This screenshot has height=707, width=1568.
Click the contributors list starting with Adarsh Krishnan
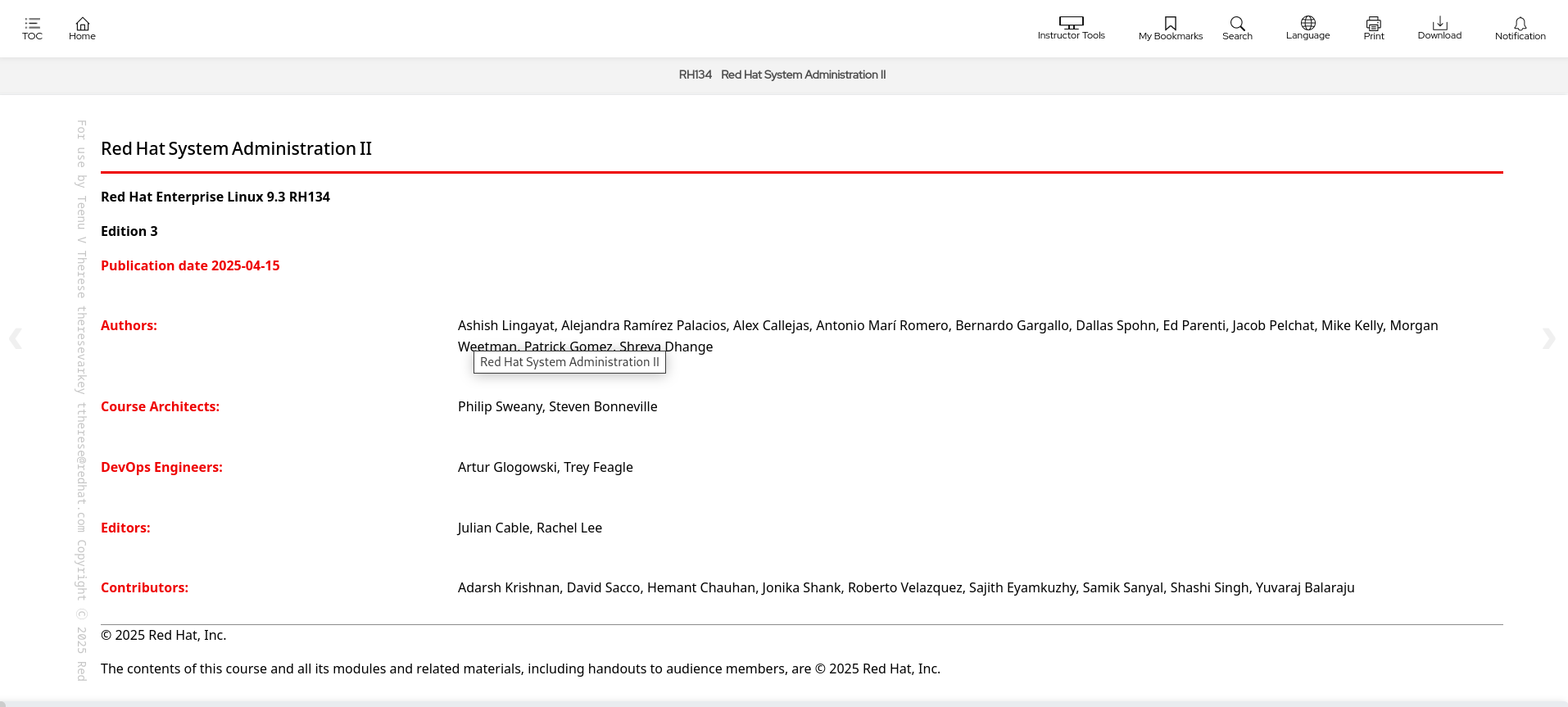(906, 587)
